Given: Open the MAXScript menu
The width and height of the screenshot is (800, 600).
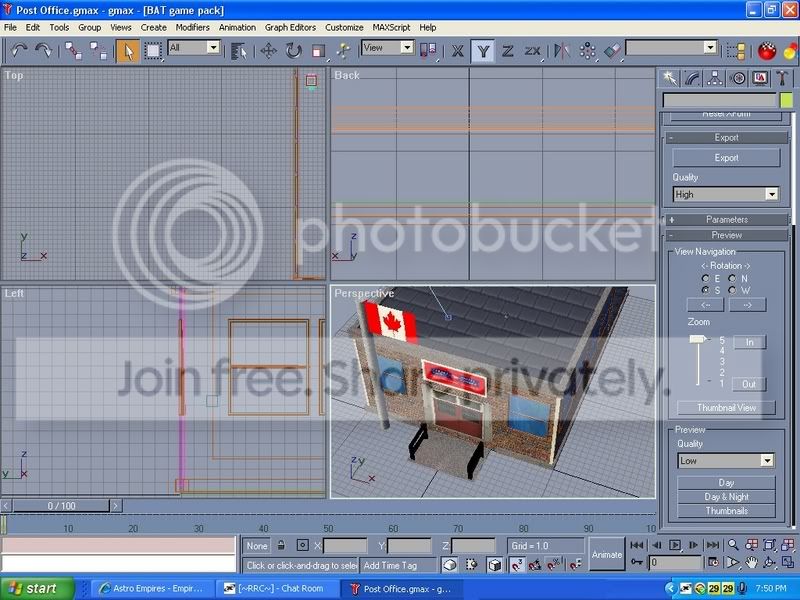Looking at the screenshot, I should 391,28.
